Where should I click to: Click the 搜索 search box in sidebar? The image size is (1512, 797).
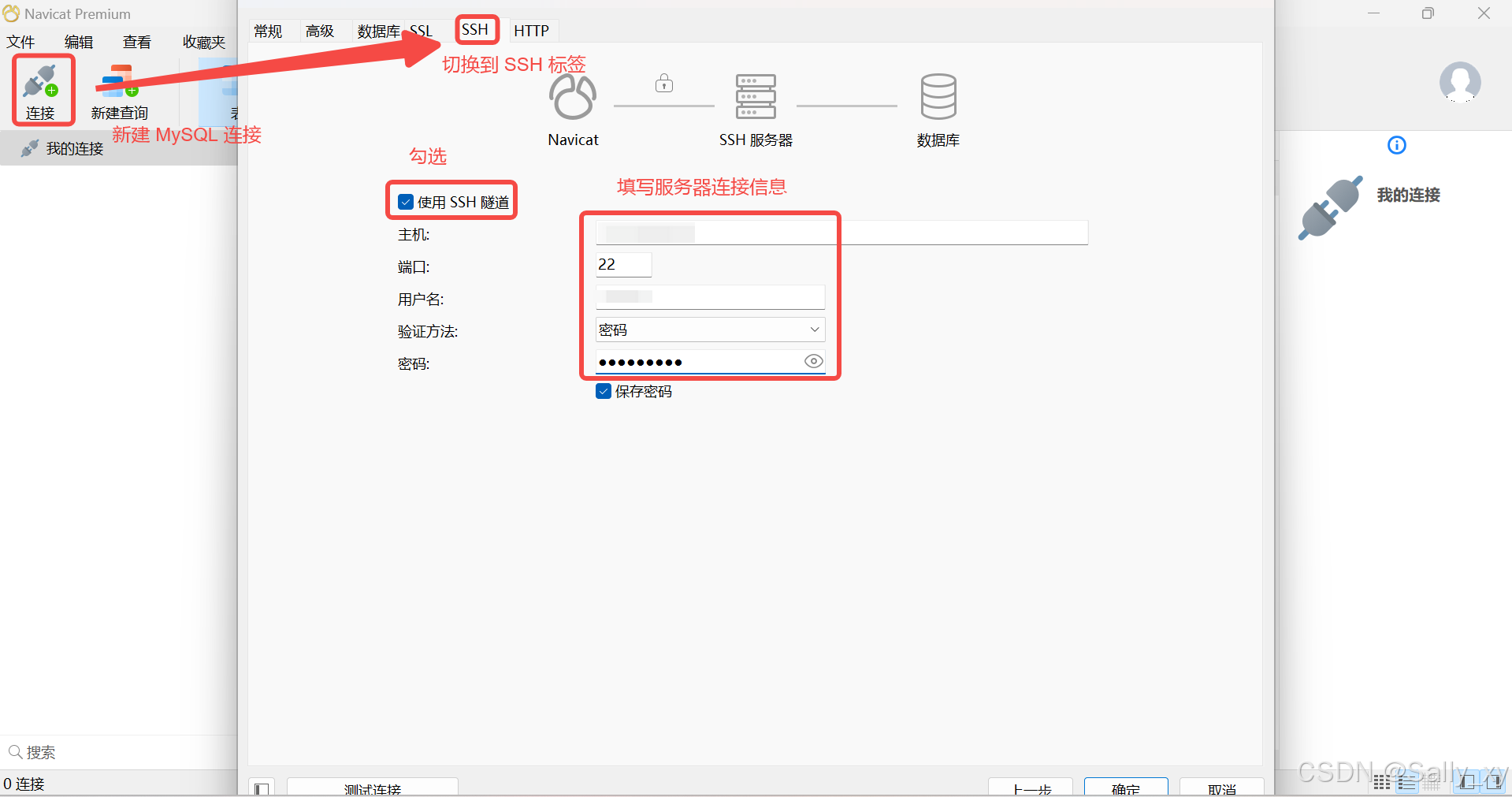[118, 752]
